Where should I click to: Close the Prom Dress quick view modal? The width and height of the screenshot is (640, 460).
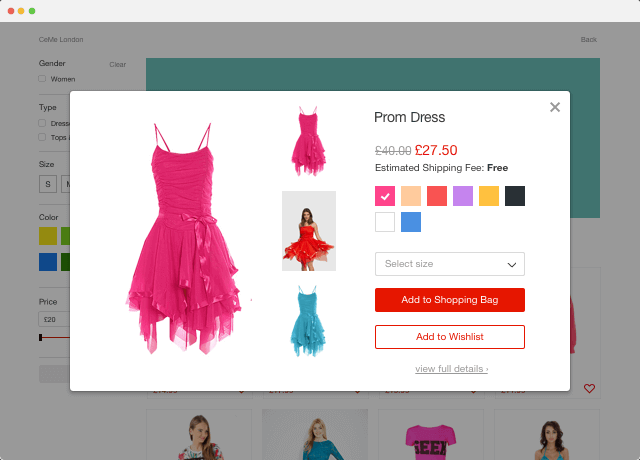pos(555,107)
